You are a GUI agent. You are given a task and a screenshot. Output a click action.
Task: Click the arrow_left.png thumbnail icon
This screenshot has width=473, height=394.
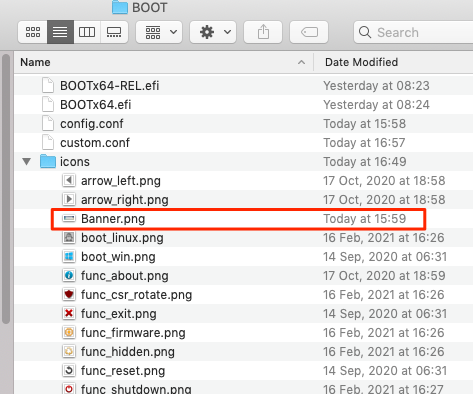69,181
